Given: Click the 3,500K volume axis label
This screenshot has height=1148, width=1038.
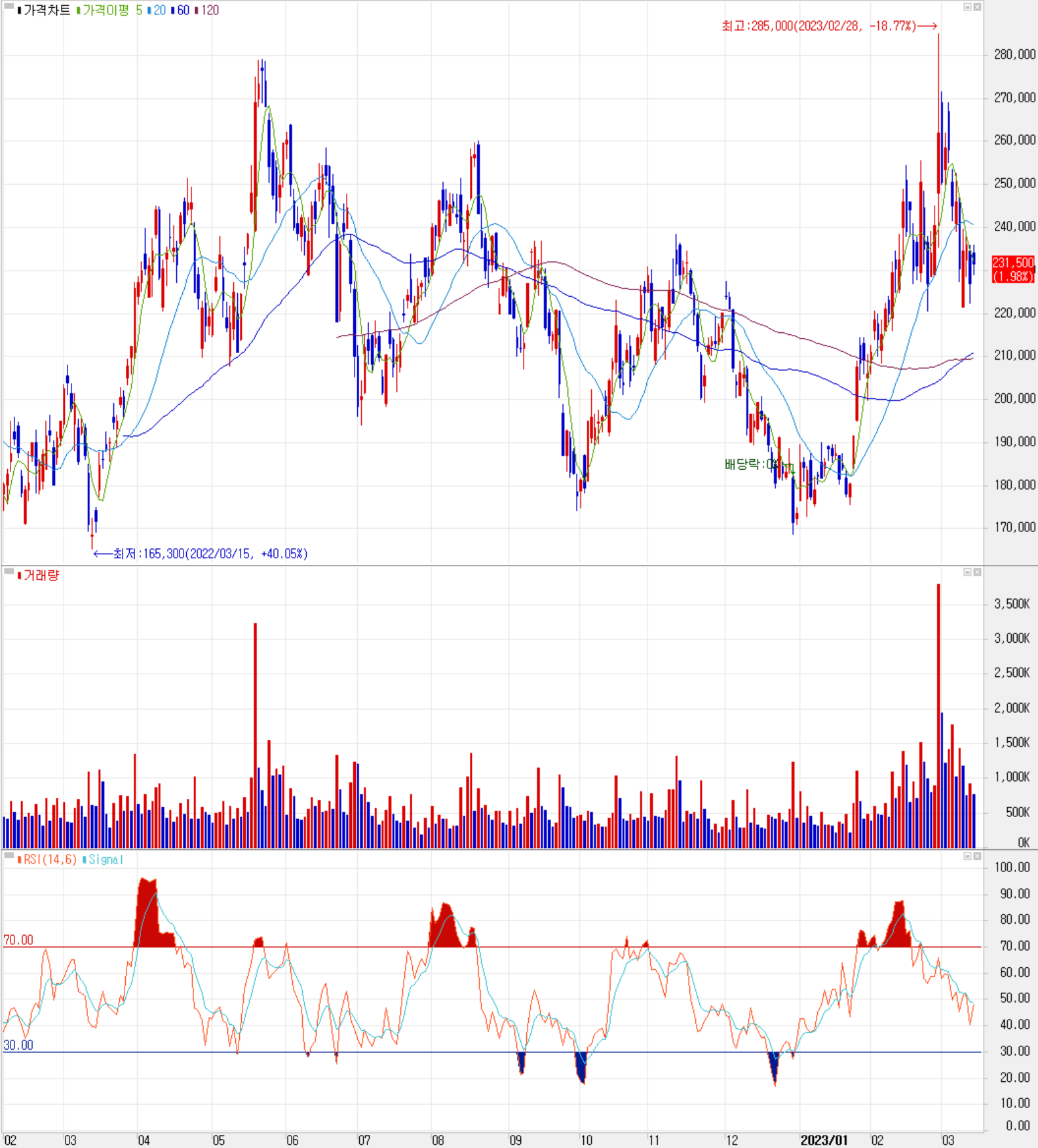Looking at the screenshot, I should click(x=1012, y=603).
